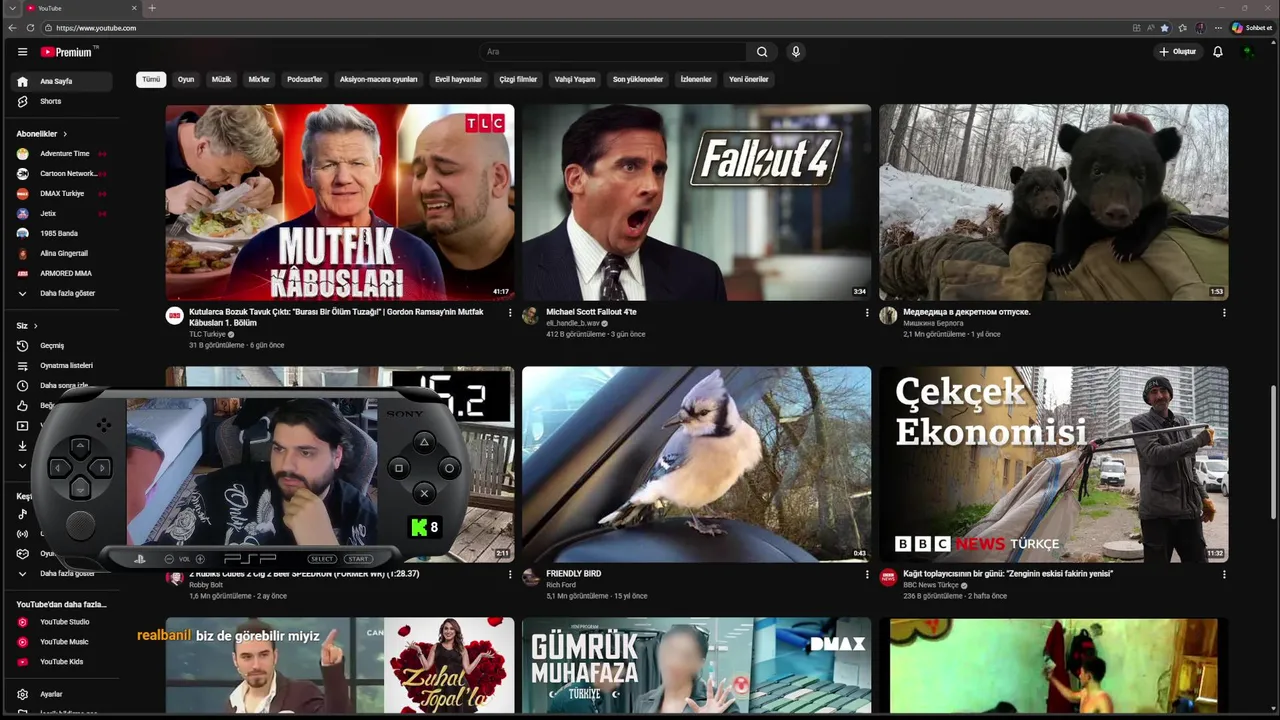Toggle the favorite star in address bar

1164,28
